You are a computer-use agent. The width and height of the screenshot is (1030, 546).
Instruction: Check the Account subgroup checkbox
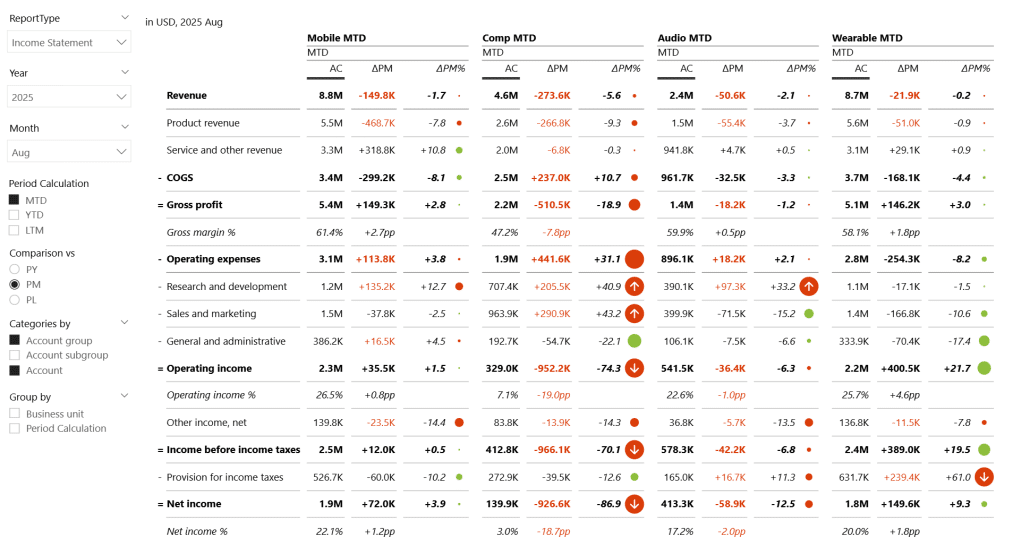(x=14, y=355)
